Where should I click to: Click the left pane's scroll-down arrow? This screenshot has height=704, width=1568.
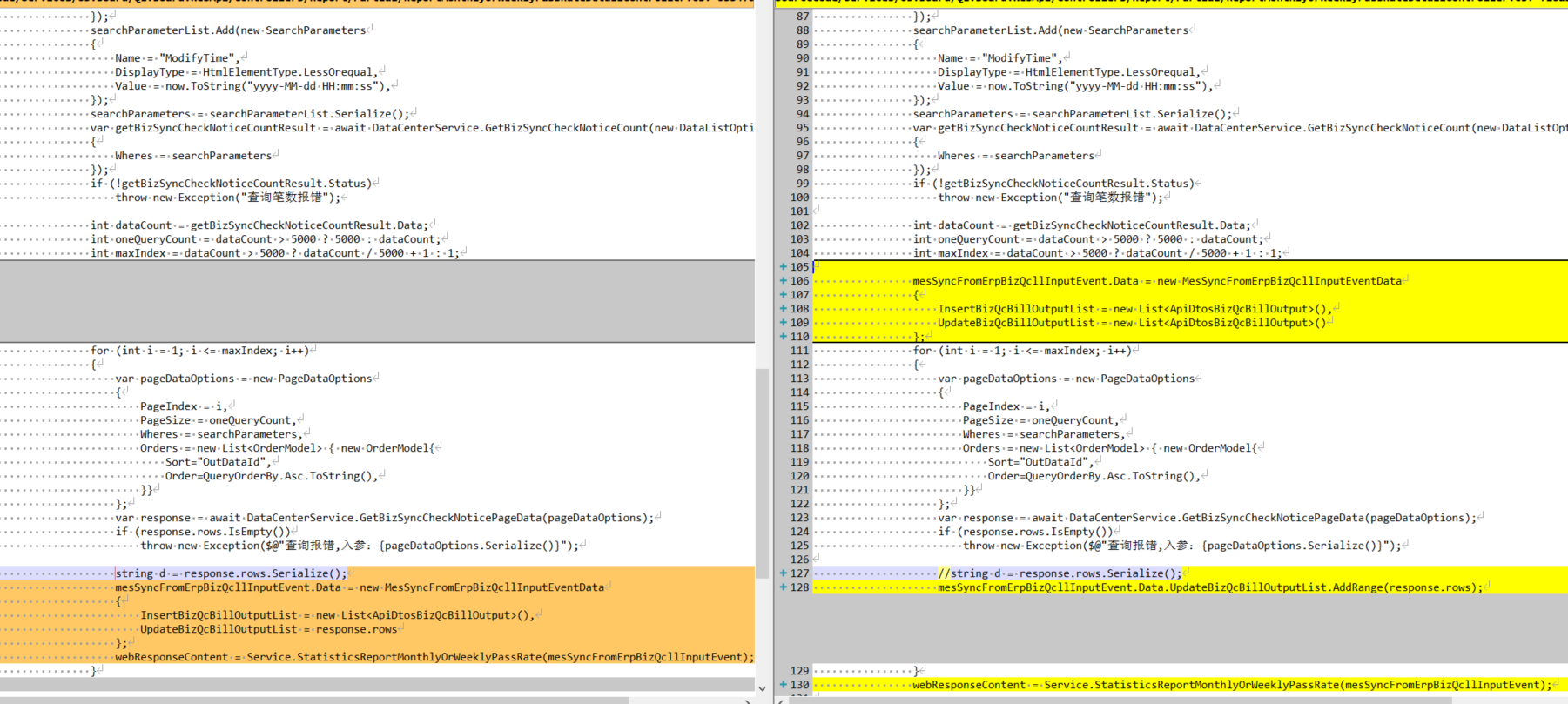(x=762, y=688)
